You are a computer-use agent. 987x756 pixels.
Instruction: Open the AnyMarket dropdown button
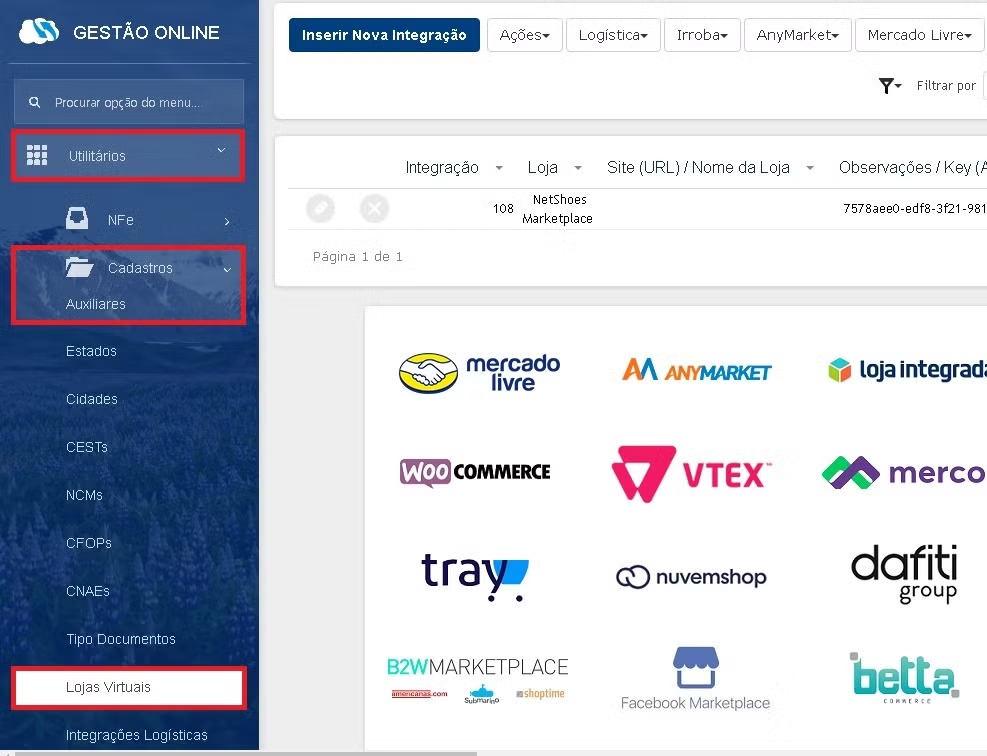click(x=798, y=35)
